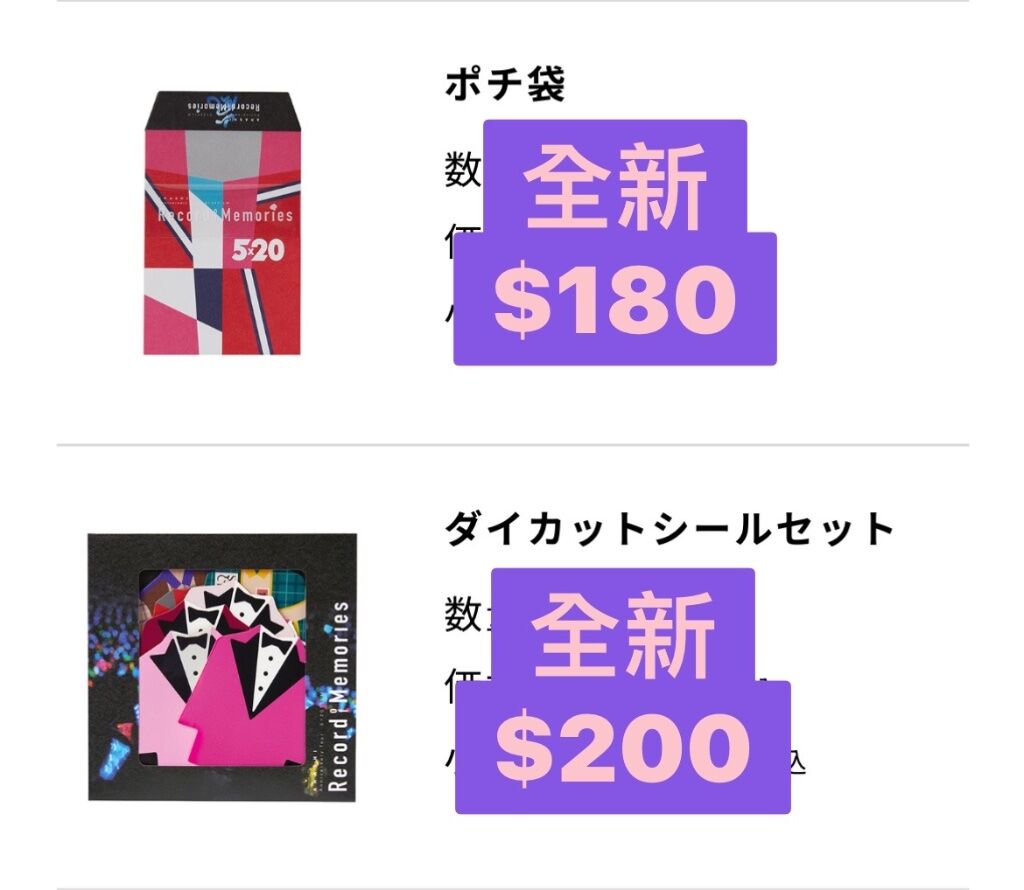
Task: Open the ダイカットシールセット product thumbnail
Action: (x=222, y=667)
